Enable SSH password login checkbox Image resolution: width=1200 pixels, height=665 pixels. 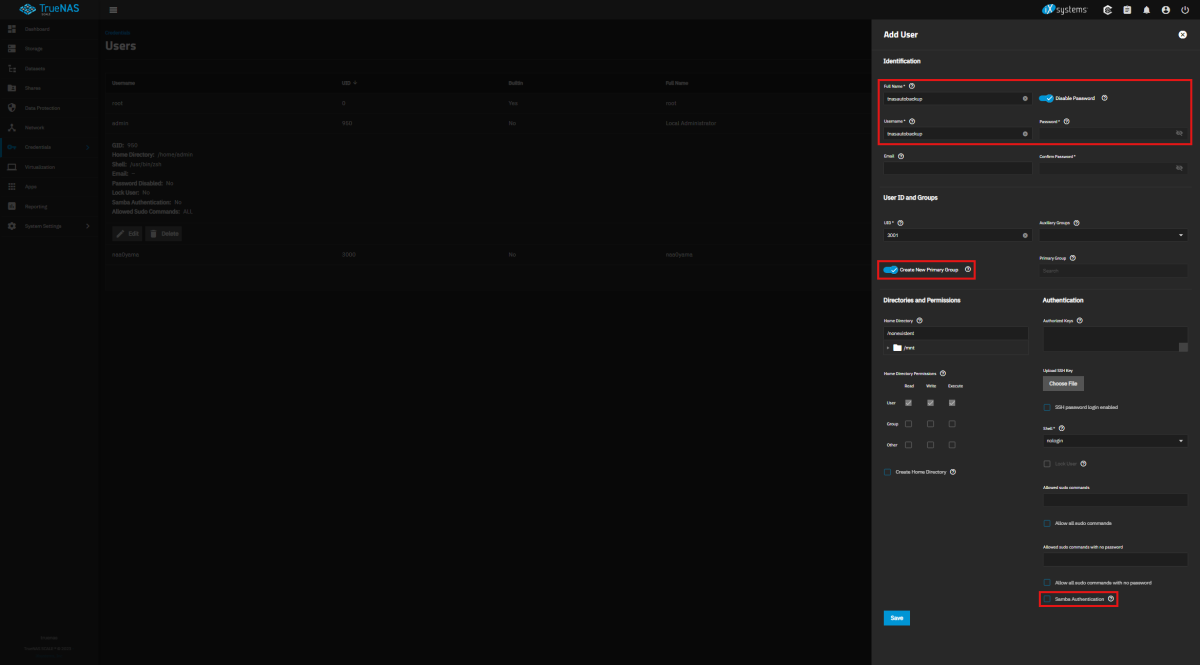pyautogui.click(x=1047, y=407)
